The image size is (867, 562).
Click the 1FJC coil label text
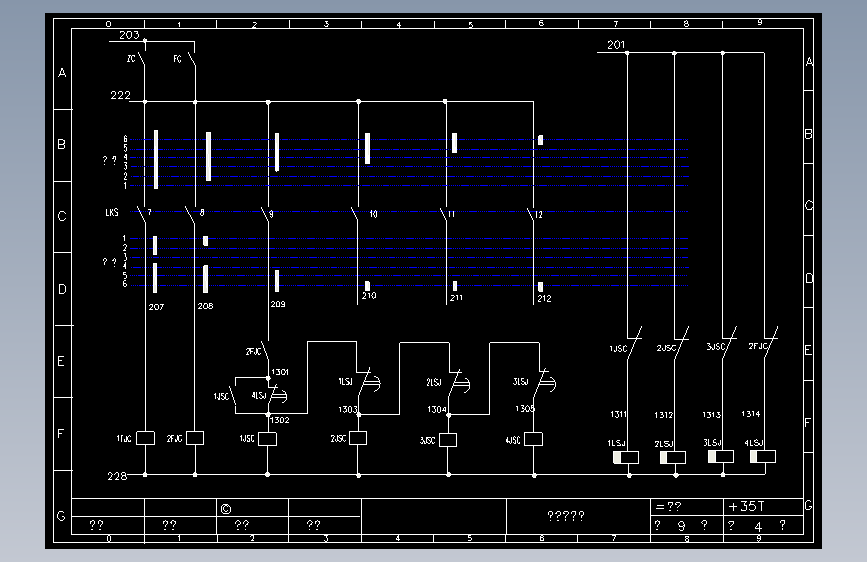(x=124, y=439)
